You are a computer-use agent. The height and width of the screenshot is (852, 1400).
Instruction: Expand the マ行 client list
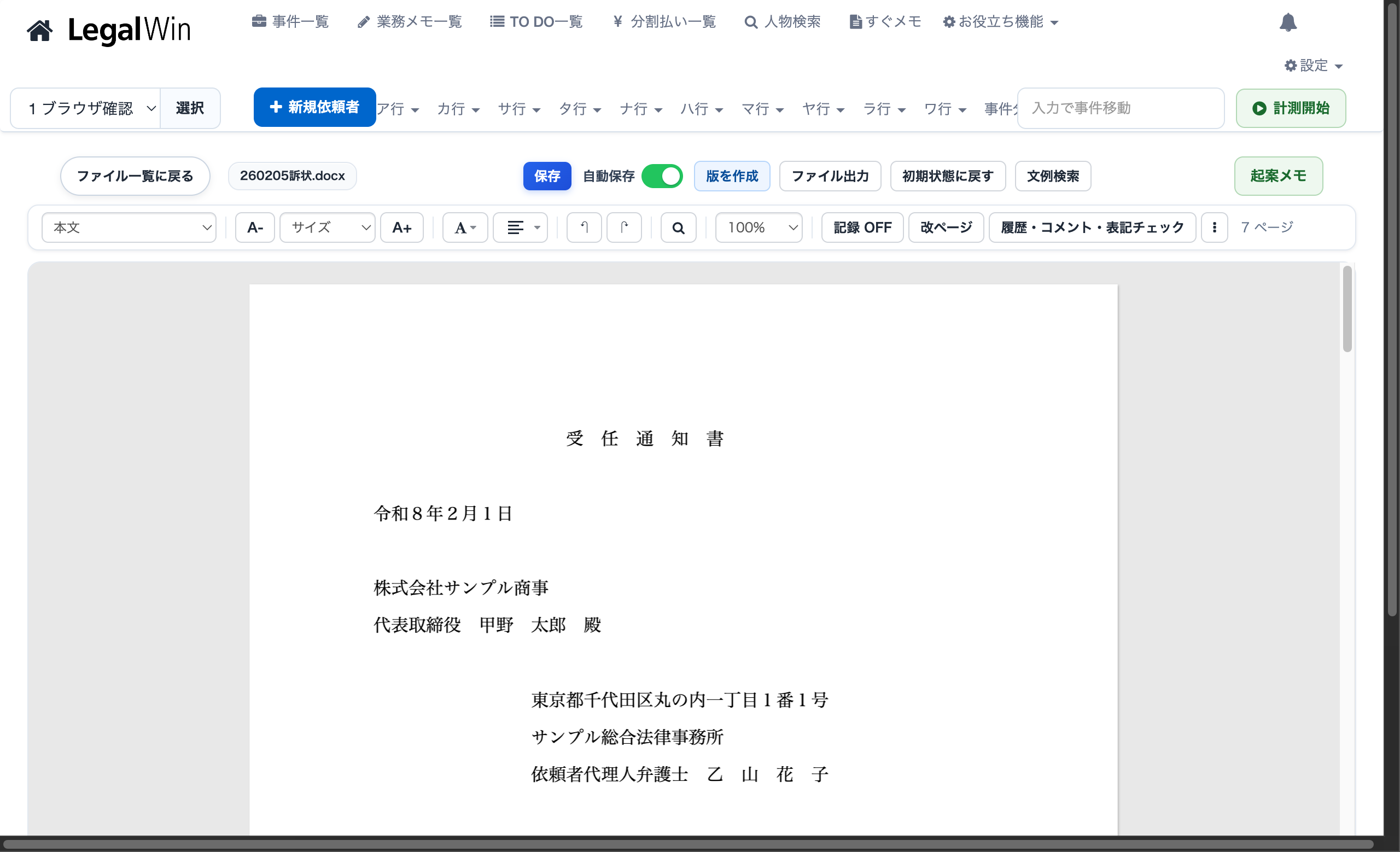coord(762,108)
